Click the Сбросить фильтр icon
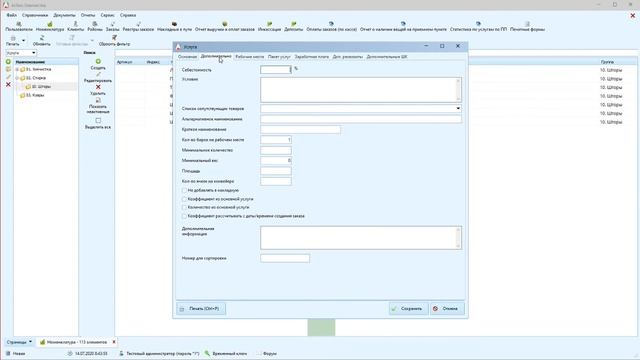Viewport: 640px width, 360px height. [x=115, y=38]
